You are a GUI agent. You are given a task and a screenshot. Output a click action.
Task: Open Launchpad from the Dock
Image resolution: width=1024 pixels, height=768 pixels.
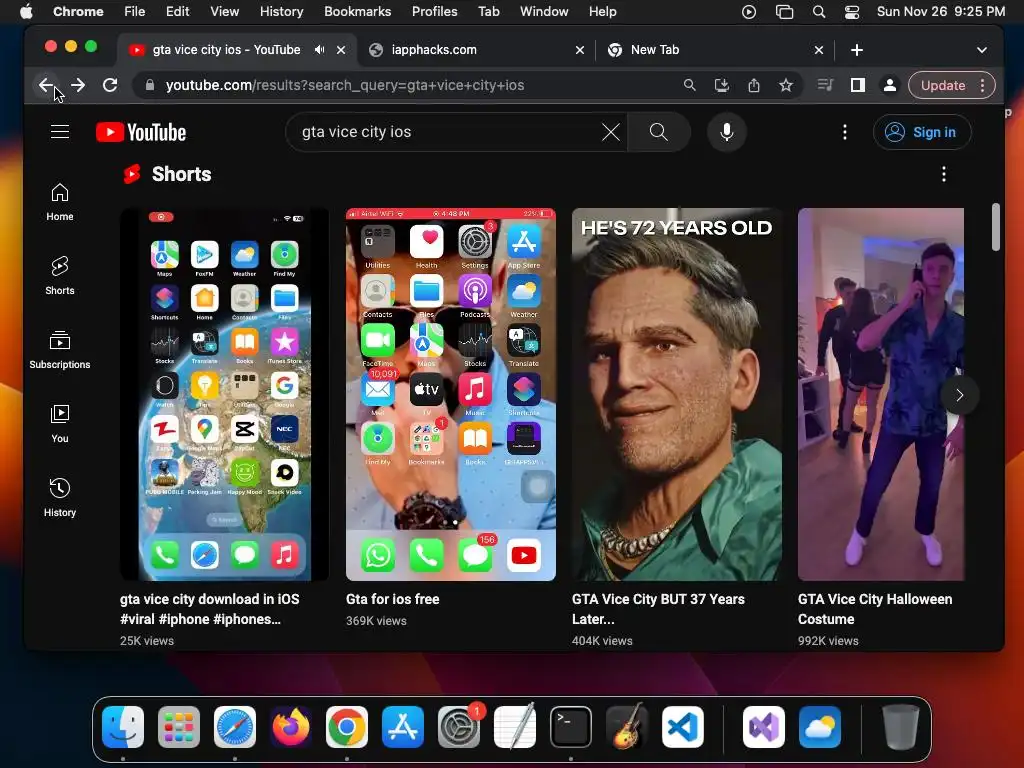pyautogui.click(x=179, y=727)
